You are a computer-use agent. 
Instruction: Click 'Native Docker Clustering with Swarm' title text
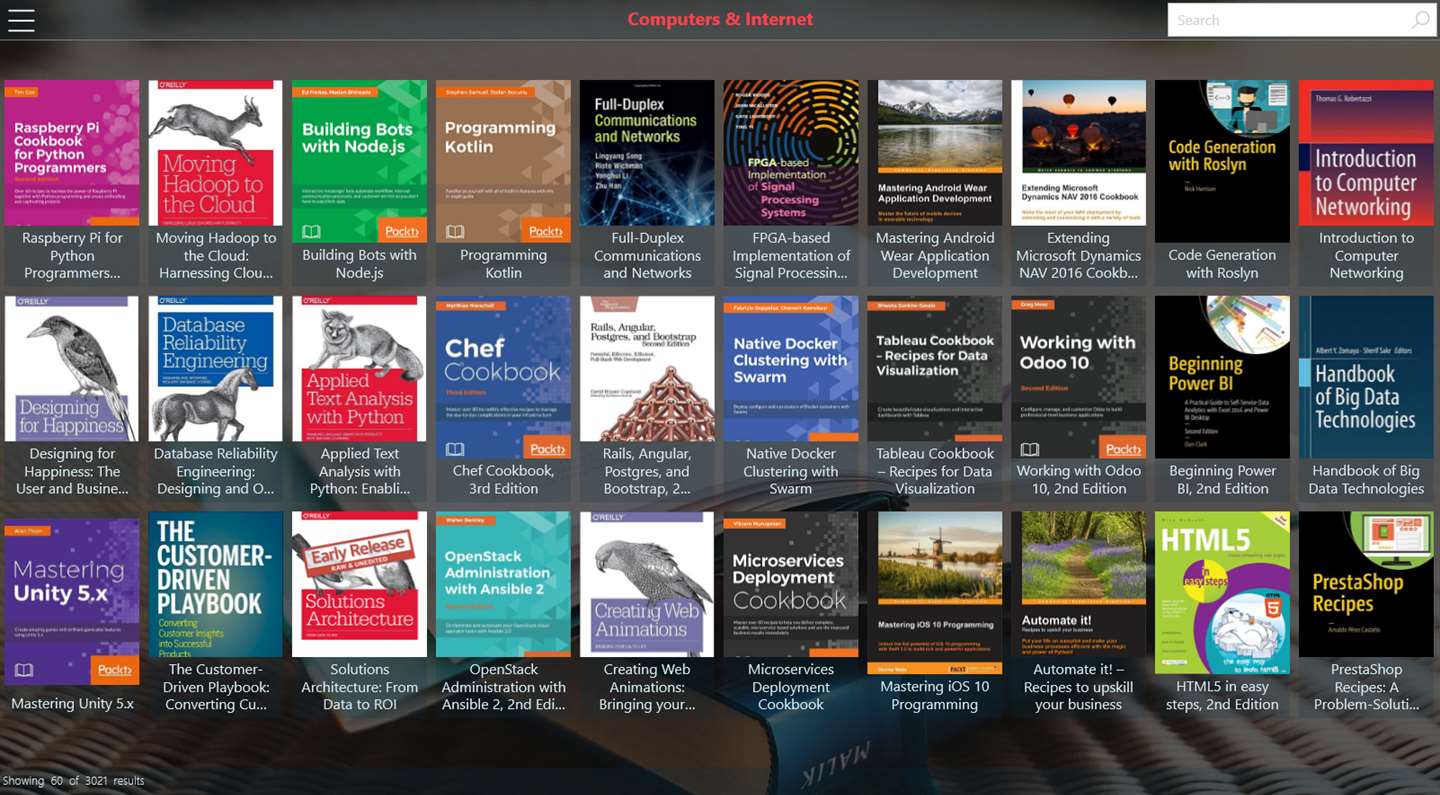791,472
